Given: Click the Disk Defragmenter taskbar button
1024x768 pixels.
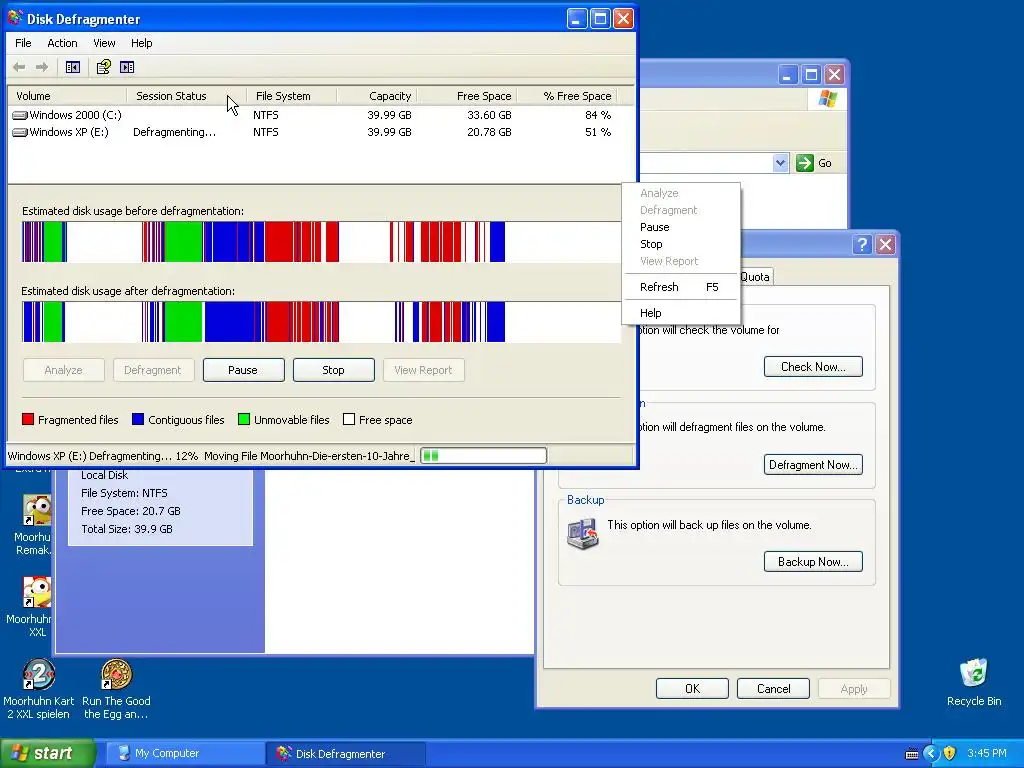Looking at the screenshot, I should click(346, 754).
